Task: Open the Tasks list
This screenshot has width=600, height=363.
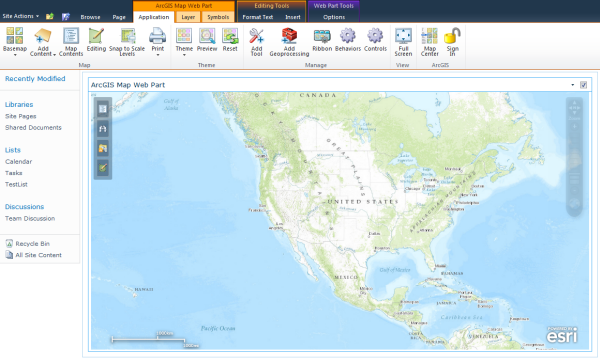Action: click(x=14, y=173)
